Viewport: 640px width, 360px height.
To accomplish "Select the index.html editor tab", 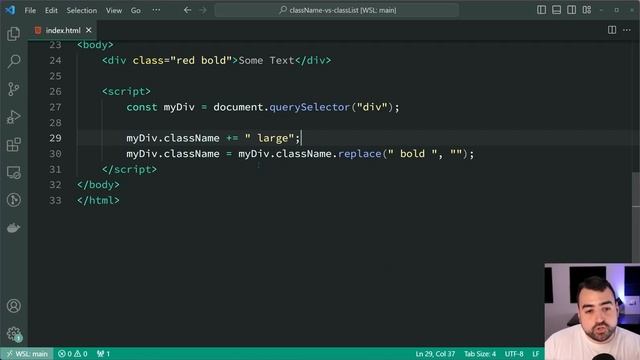I will [x=63, y=30].
